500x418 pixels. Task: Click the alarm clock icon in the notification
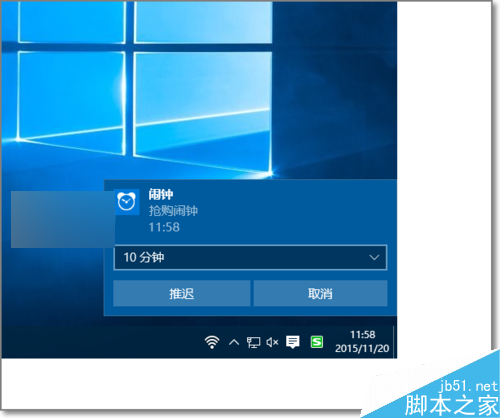126,202
